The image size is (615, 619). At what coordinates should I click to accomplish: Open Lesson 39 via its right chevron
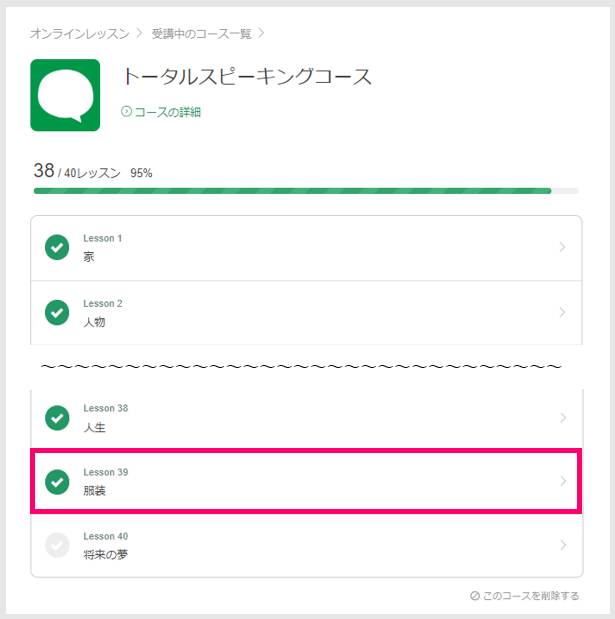(x=563, y=481)
